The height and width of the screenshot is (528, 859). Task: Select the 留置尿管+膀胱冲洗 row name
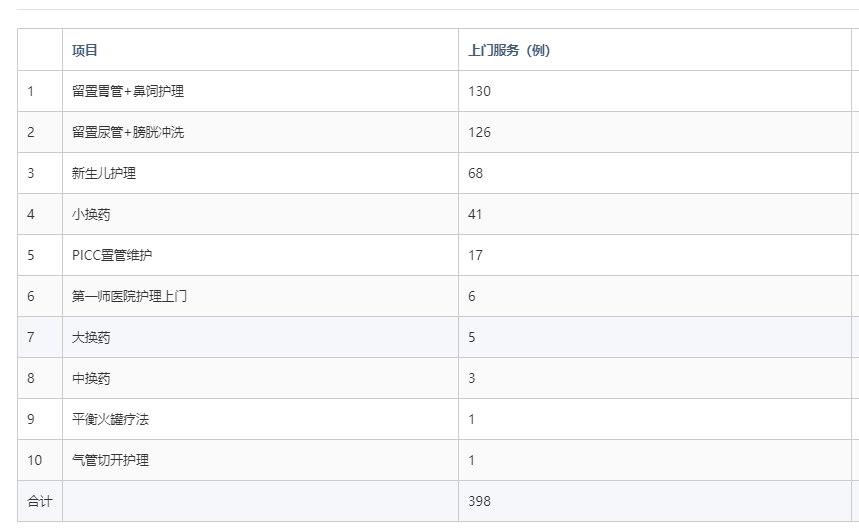tap(128, 132)
